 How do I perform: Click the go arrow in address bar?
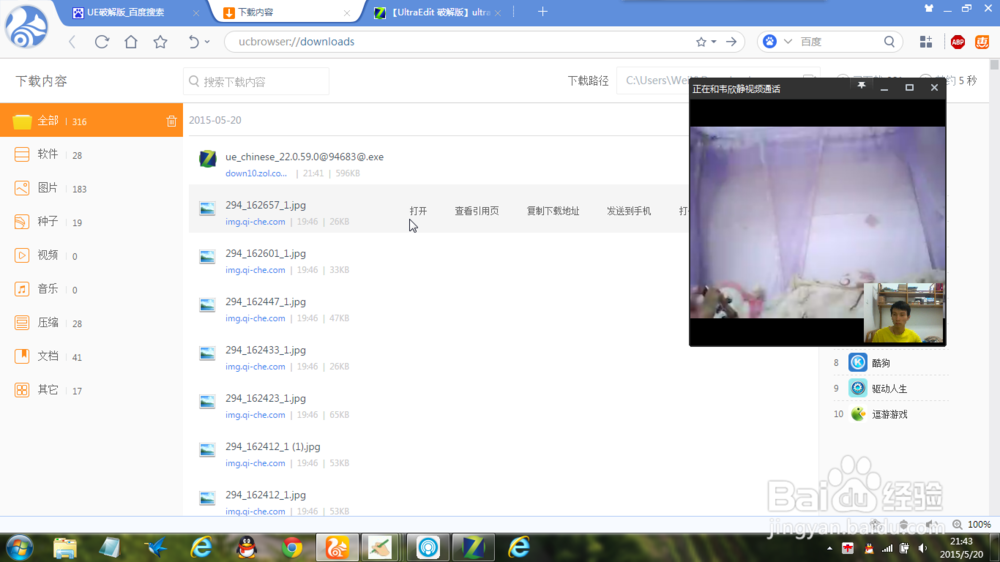coord(732,41)
